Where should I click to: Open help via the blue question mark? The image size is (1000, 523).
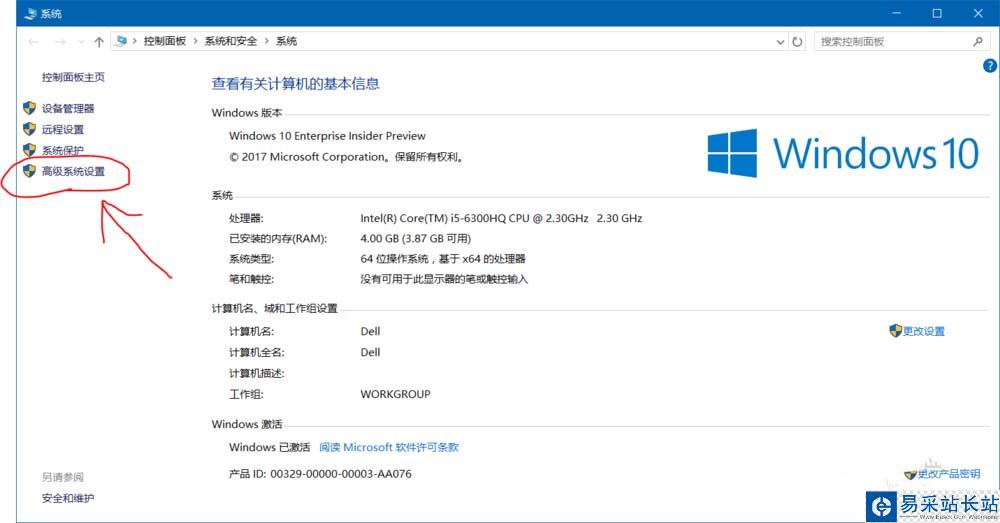[990, 65]
